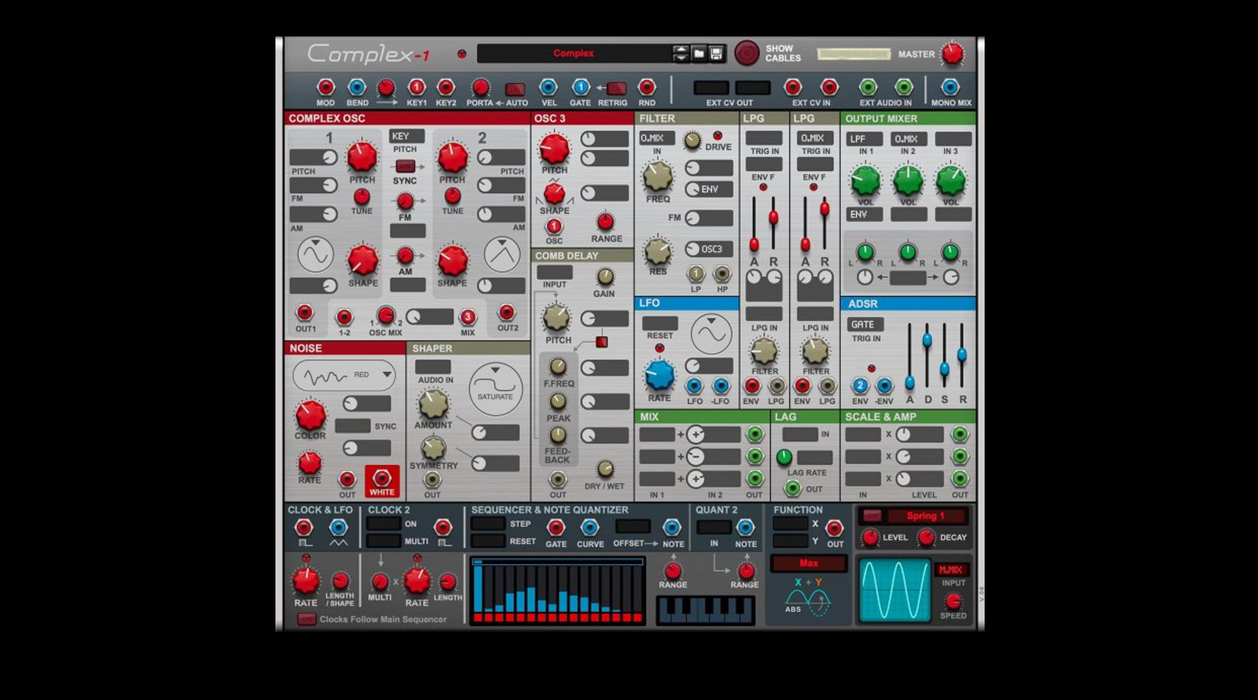Click the filter FREQ knob
The image size is (1258, 700).
tap(657, 176)
